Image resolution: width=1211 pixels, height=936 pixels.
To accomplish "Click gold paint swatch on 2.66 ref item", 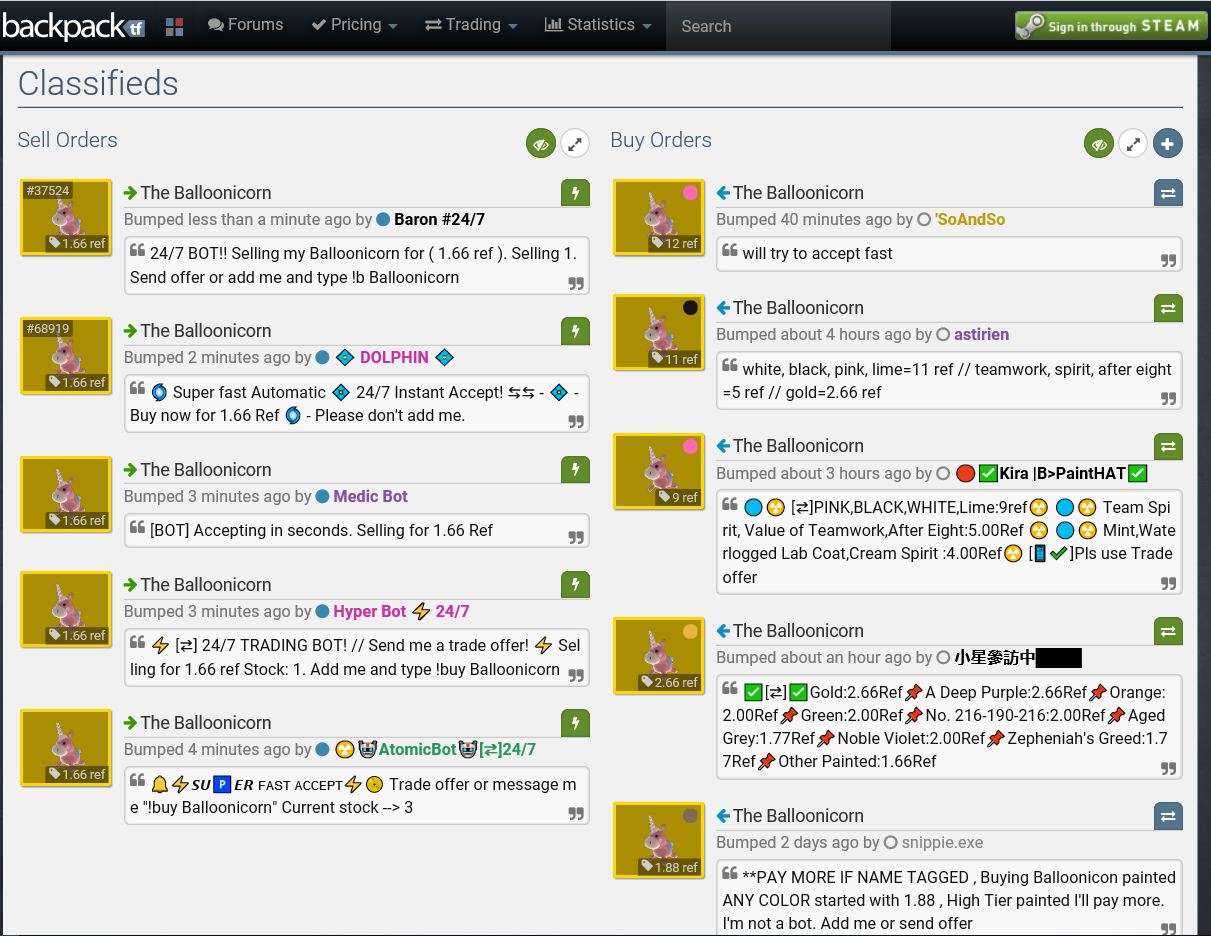I will pyautogui.click(x=690, y=631).
